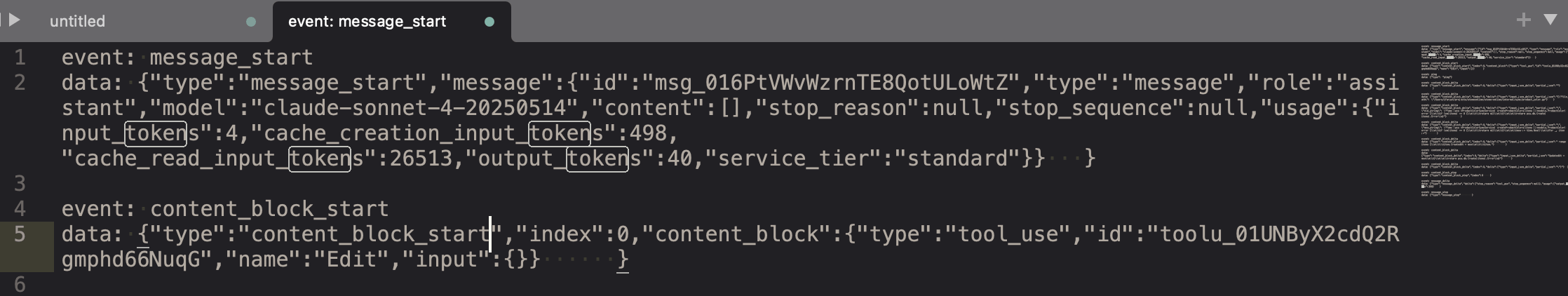1568x296 pixels.
Task: Click the unsaved dot on the message_start tab
Action: pyautogui.click(x=489, y=22)
